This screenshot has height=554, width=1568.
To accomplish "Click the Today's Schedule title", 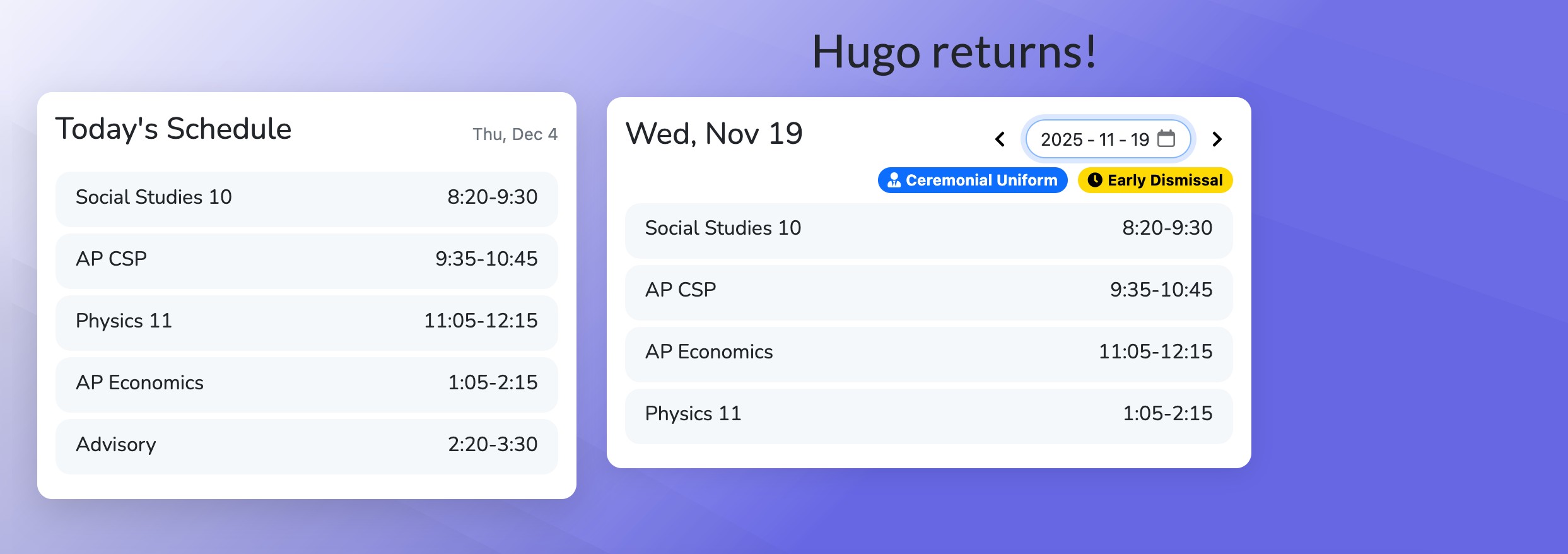I will coord(173,129).
